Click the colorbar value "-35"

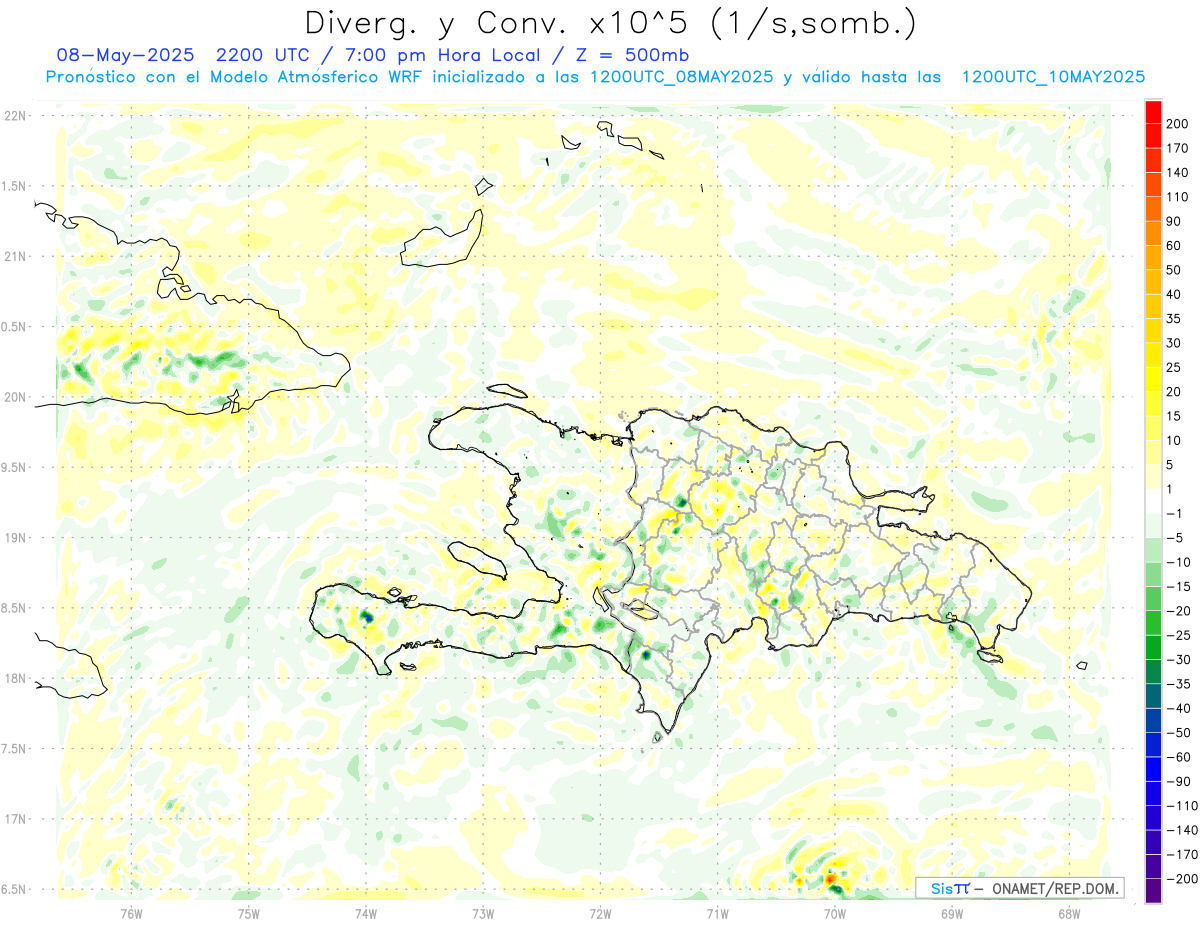[x=1180, y=684]
